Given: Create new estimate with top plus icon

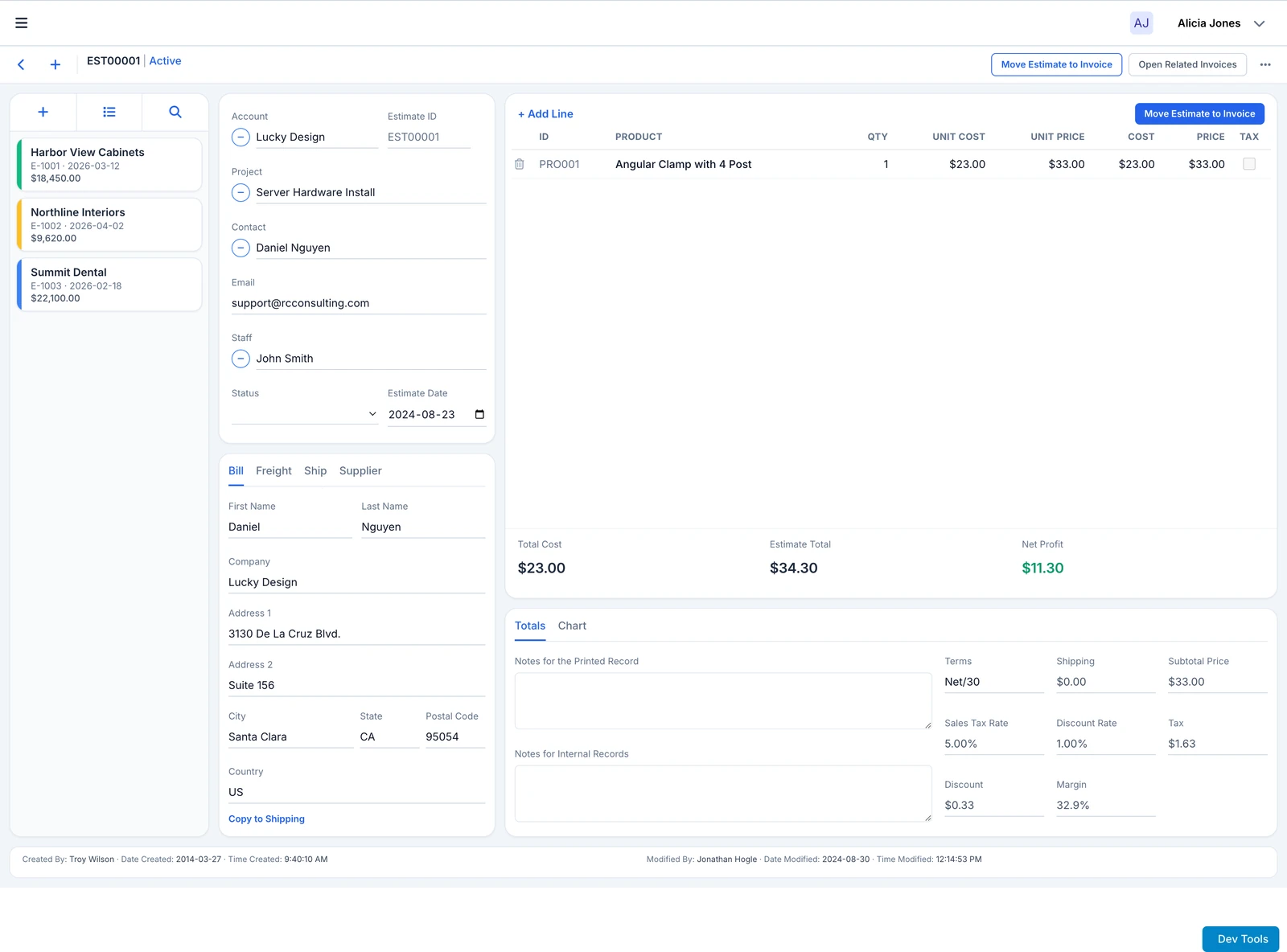Looking at the screenshot, I should (55, 64).
